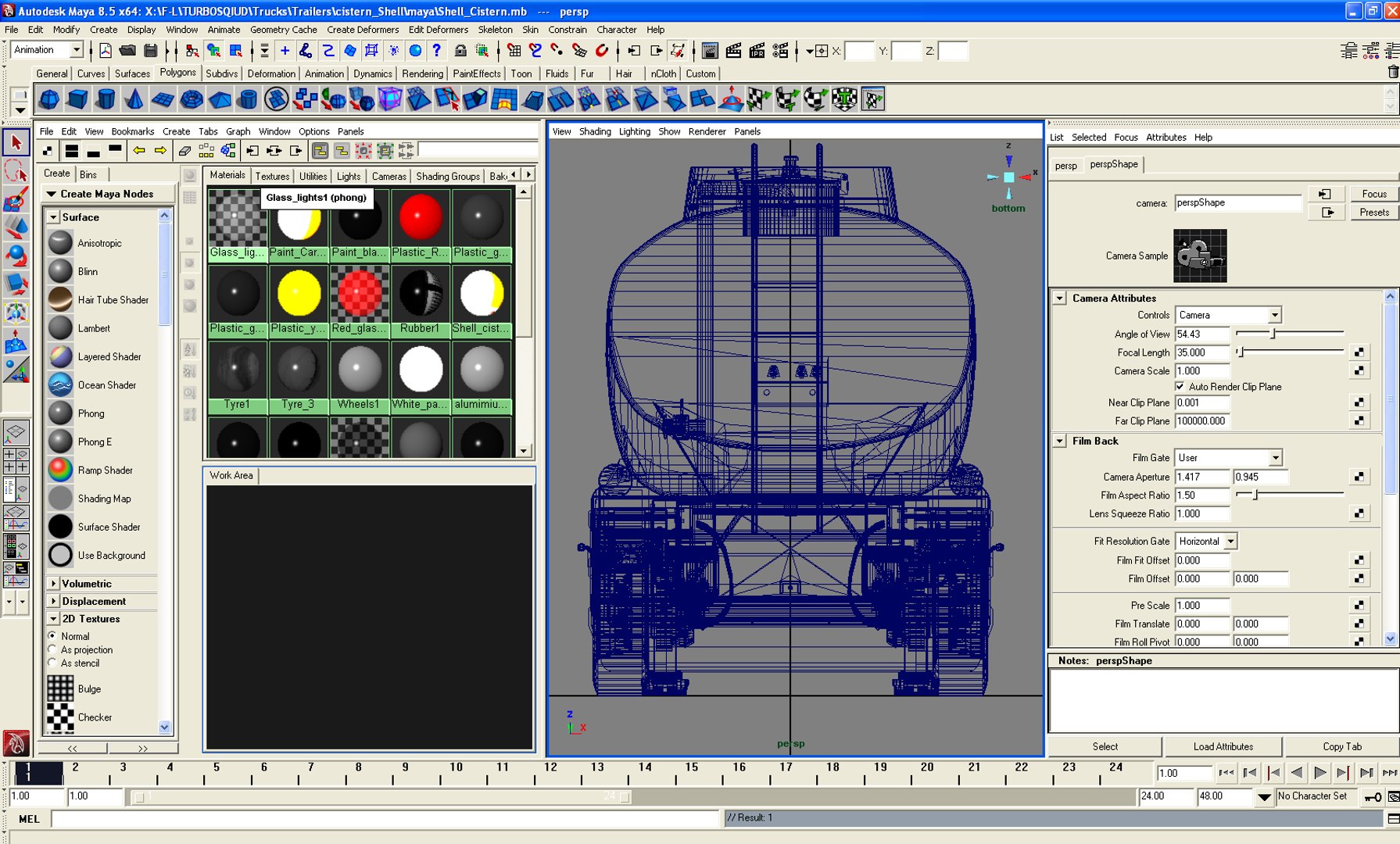The width and height of the screenshot is (1400, 844).
Task: Create a Phong E material node
Action: [95, 442]
